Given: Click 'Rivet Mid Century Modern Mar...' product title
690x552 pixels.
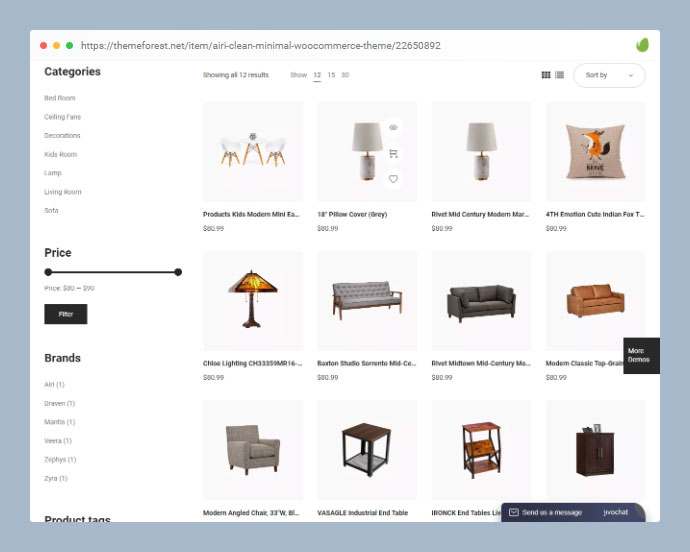Looking at the screenshot, I should 480,214.
